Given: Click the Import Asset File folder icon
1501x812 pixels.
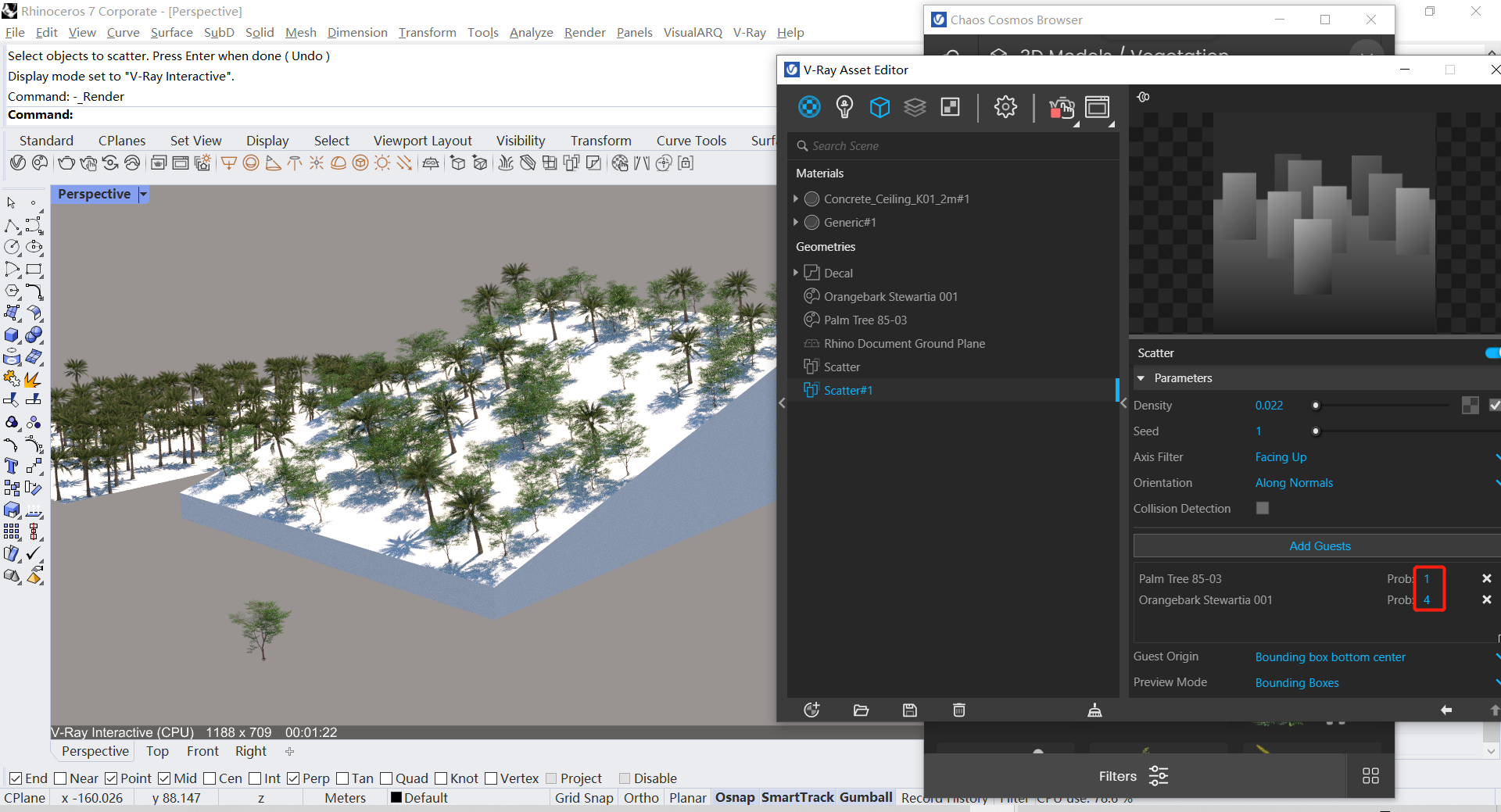Looking at the screenshot, I should tap(861, 710).
